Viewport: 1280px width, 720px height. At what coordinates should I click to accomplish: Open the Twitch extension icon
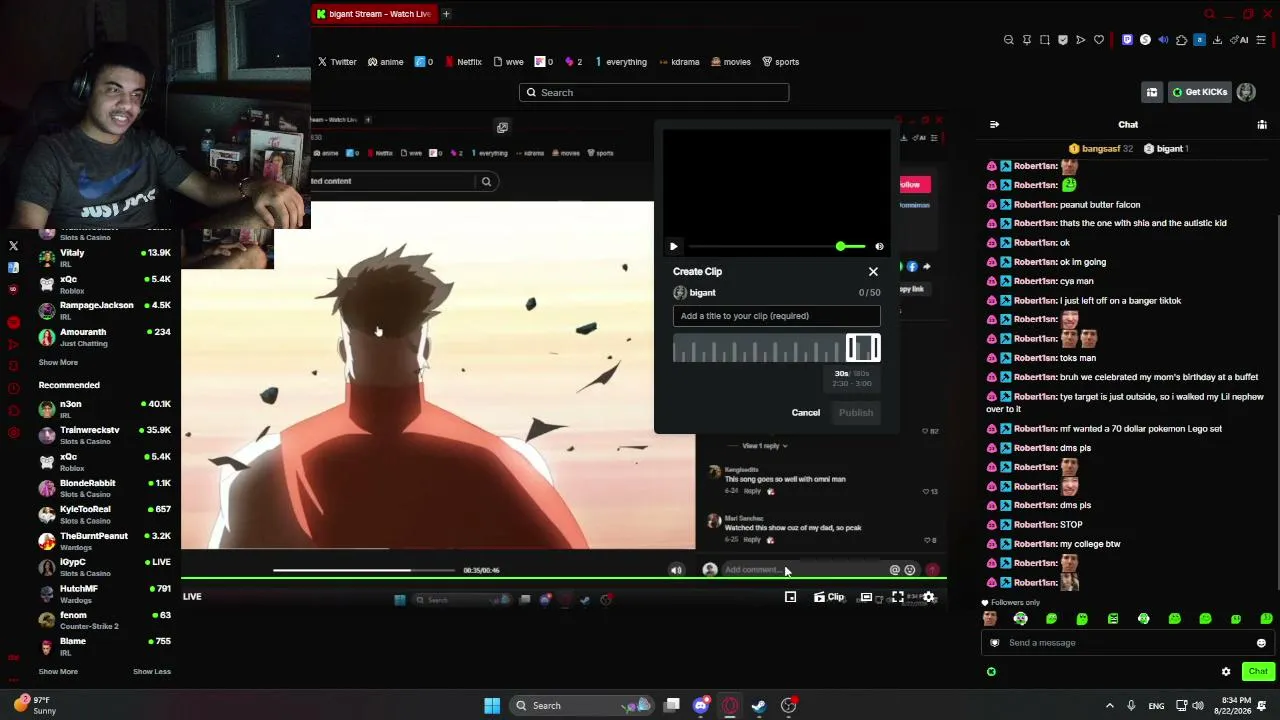click(1128, 40)
